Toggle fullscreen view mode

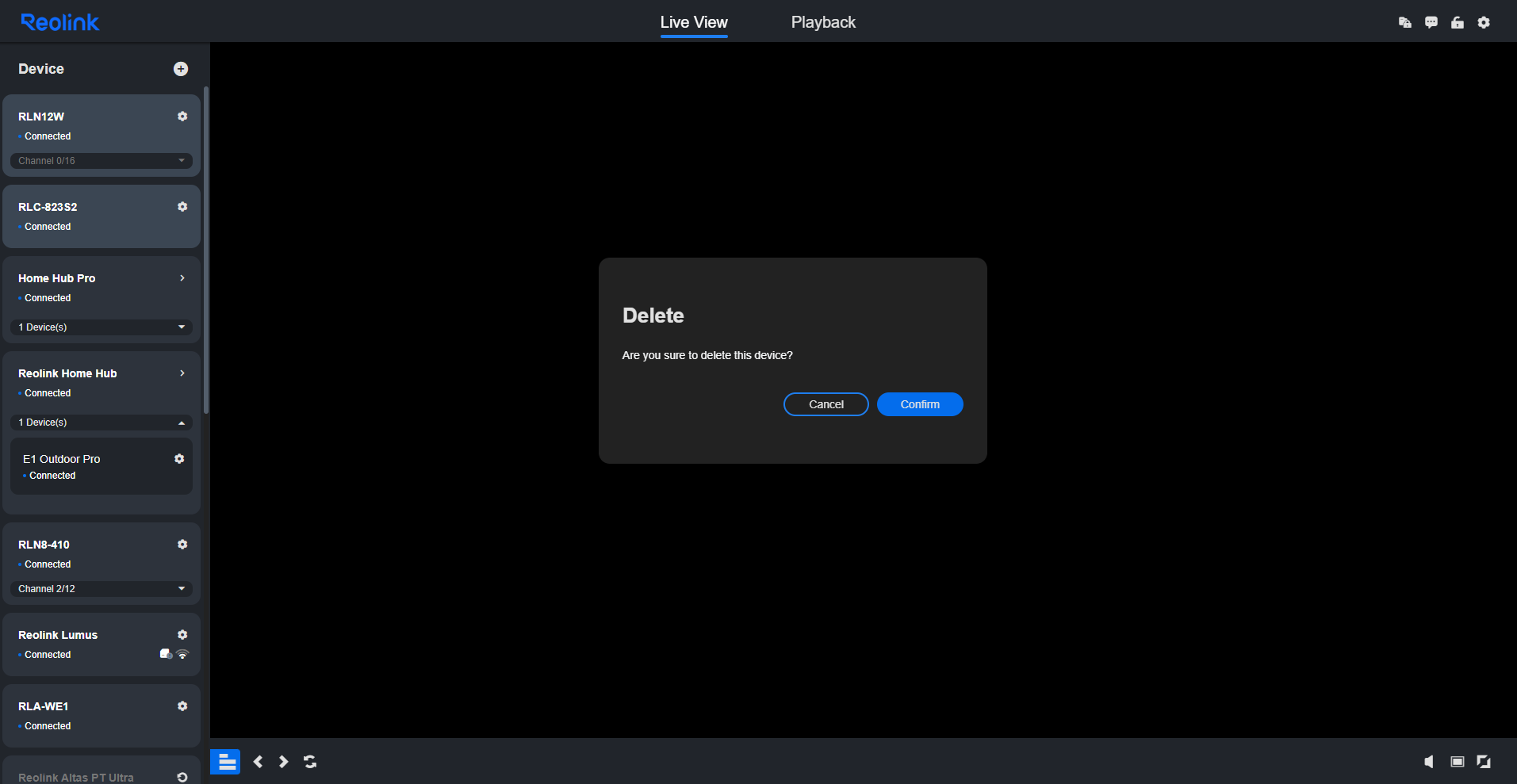(x=1484, y=762)
